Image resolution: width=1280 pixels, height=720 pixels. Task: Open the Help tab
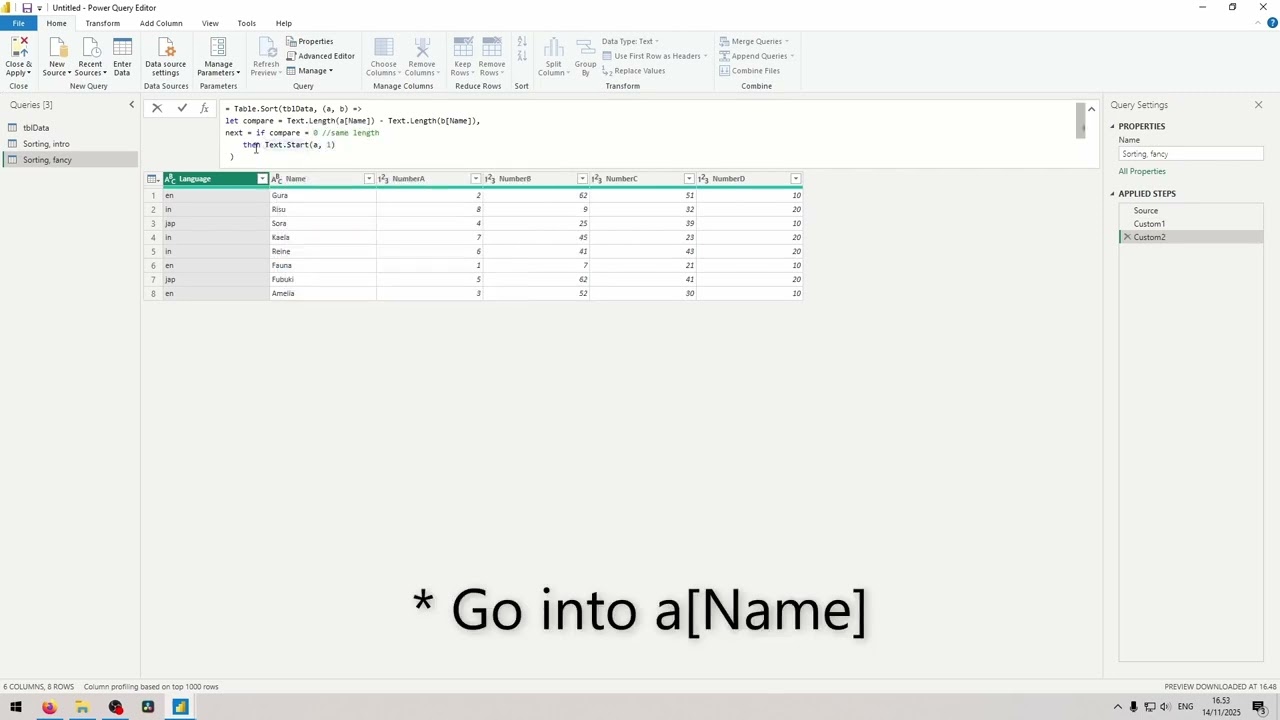coord(284,23)
